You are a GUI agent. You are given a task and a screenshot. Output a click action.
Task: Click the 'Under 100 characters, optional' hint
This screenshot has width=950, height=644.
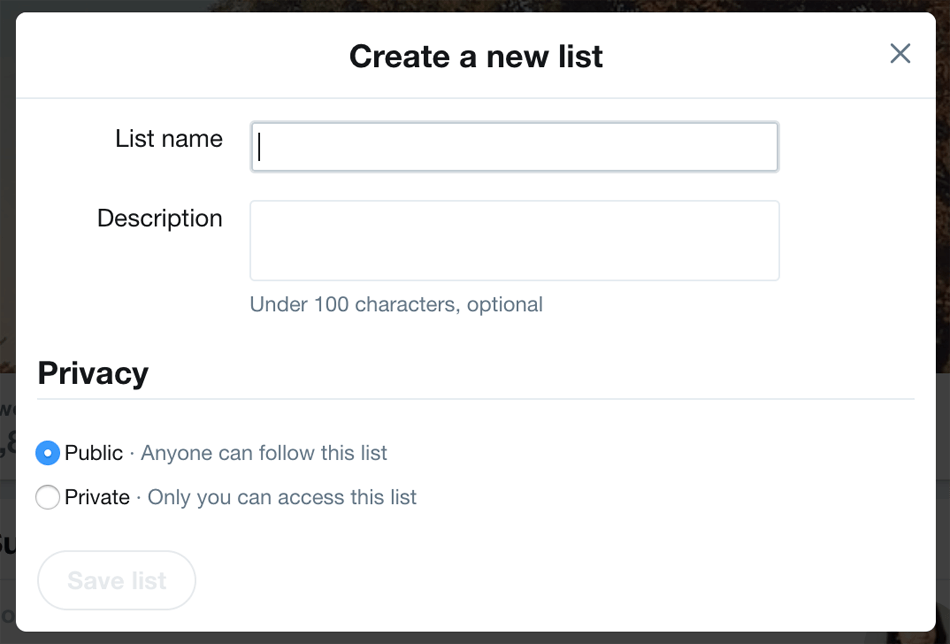(397, 304)
